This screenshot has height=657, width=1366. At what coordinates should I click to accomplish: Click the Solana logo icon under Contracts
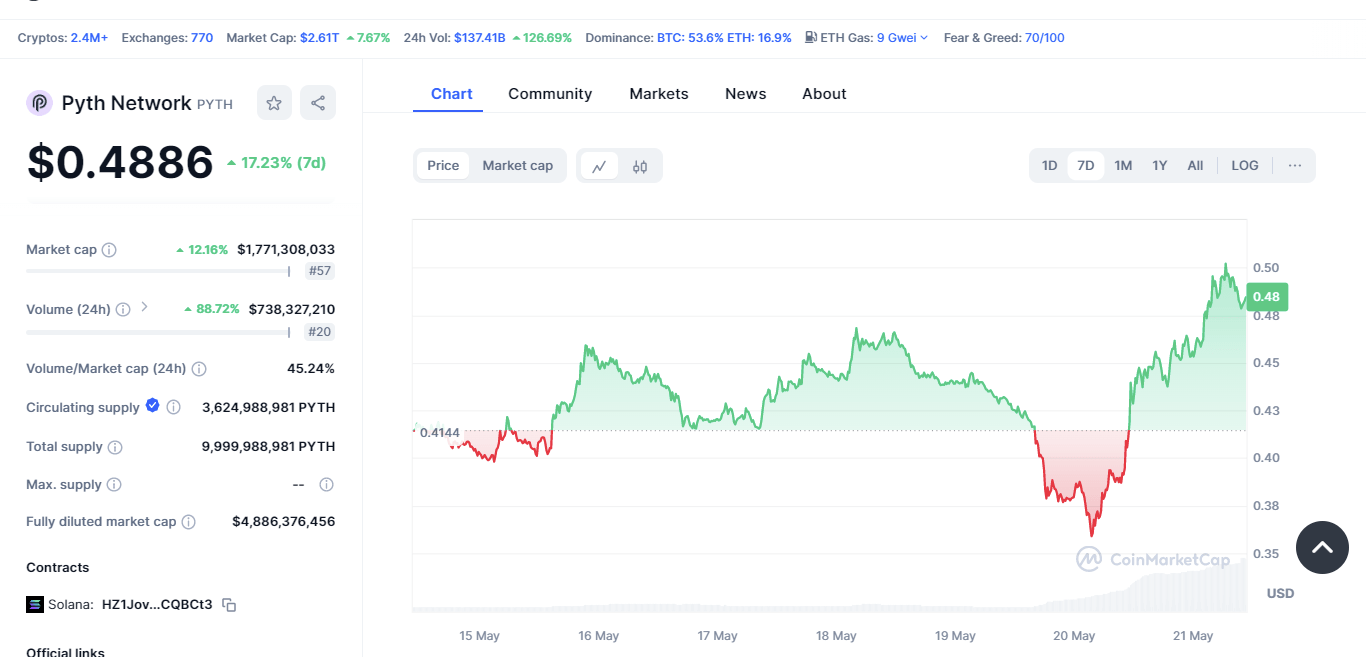(35, 604)
